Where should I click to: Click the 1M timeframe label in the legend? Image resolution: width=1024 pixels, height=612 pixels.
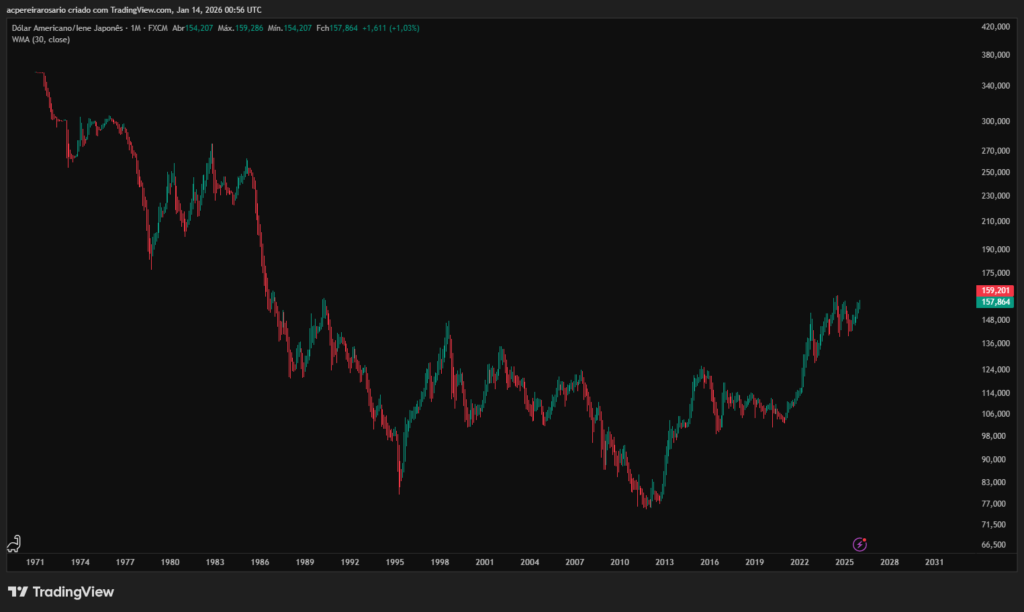[136, 28]
